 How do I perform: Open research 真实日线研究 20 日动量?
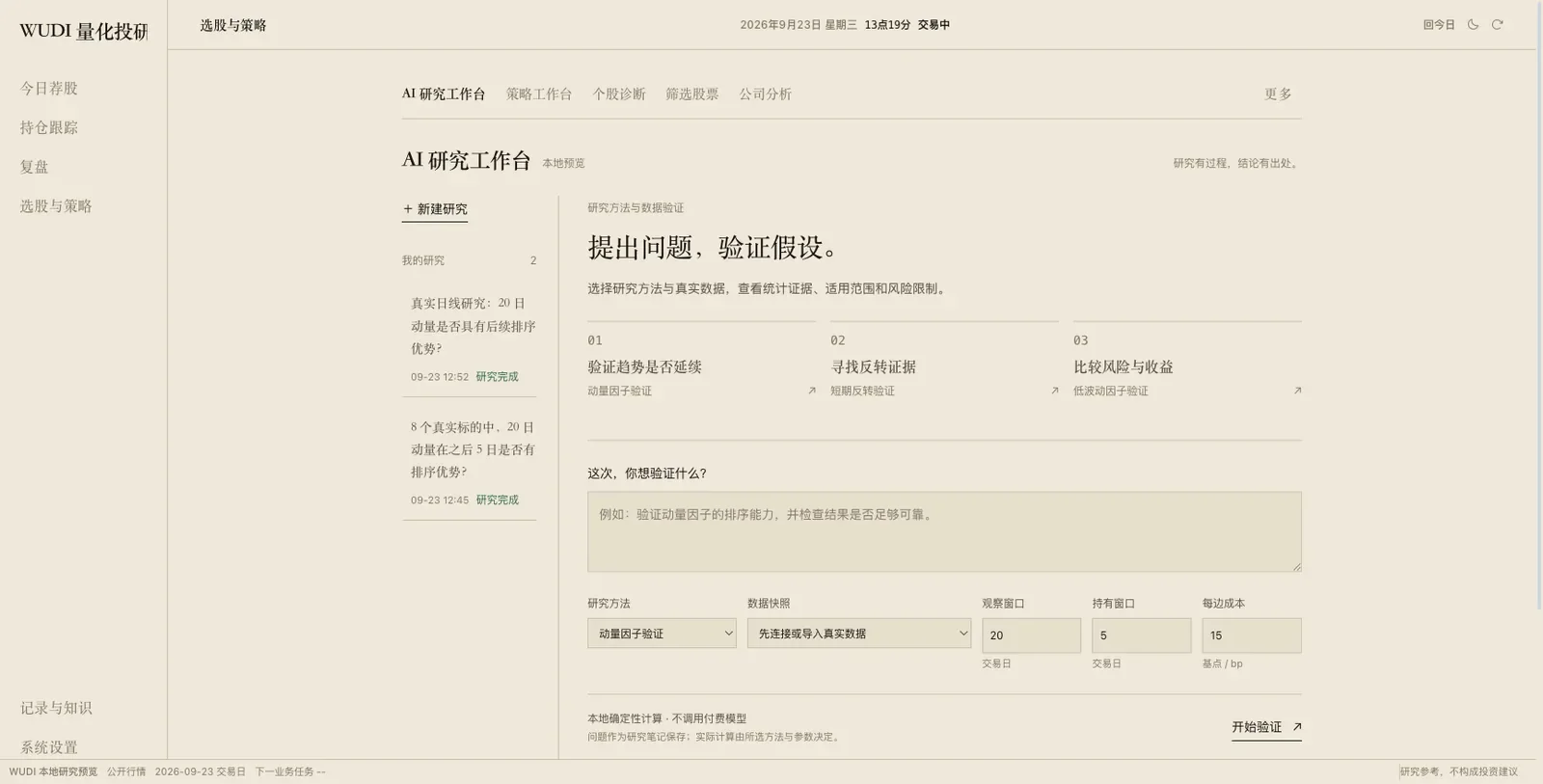[469, 338]
